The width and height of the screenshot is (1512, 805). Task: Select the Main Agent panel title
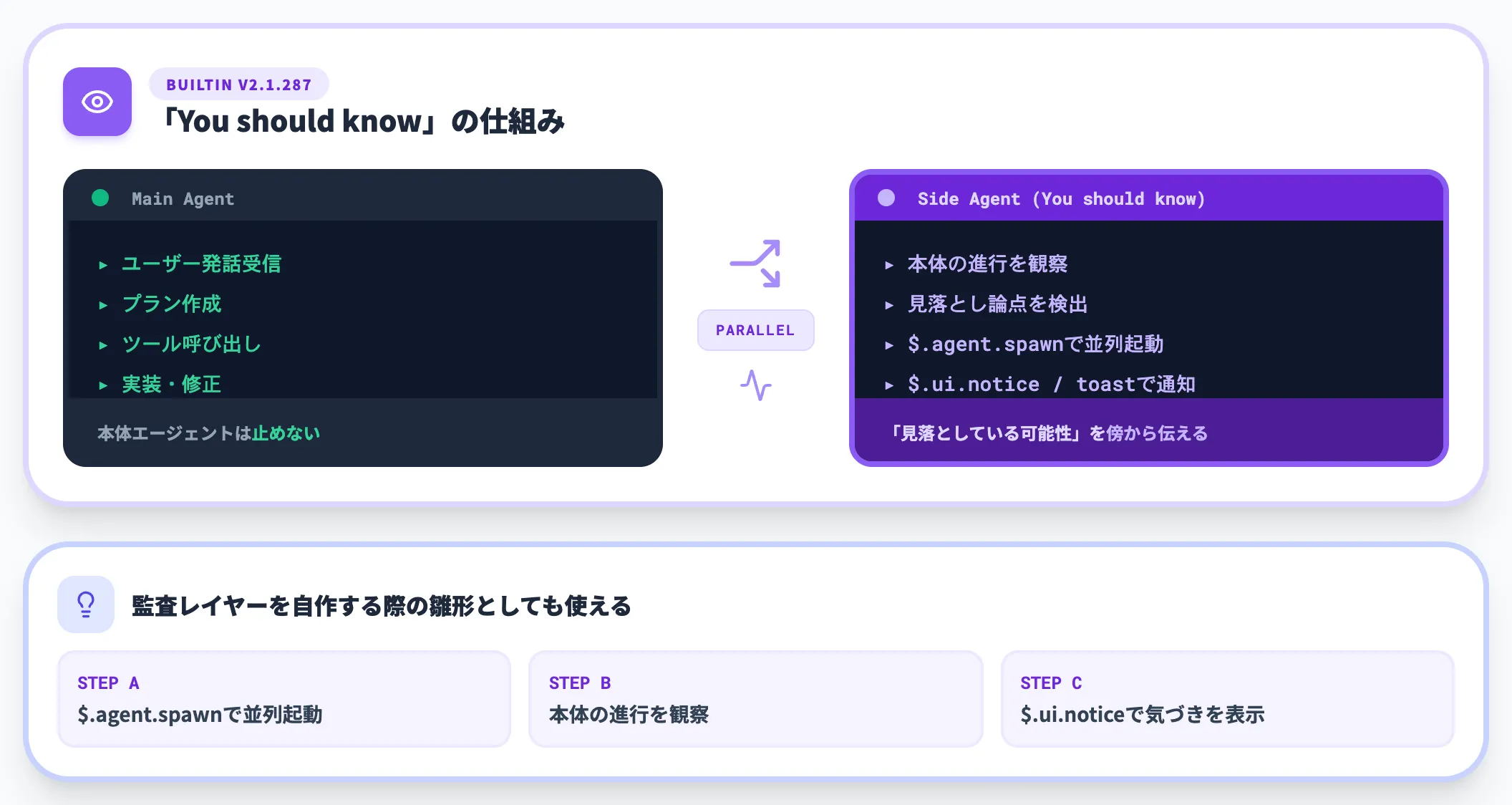click(183, 198)
